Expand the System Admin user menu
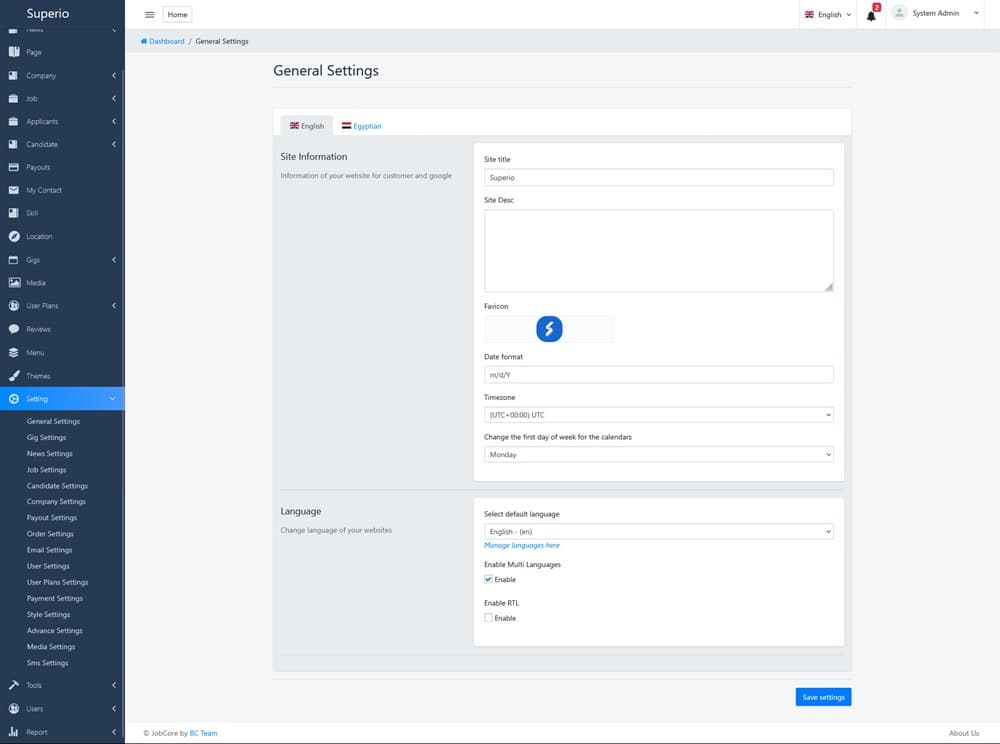The height and width of the screenshot is (744, 1000). pyautogui.click(x=935, y=14)
